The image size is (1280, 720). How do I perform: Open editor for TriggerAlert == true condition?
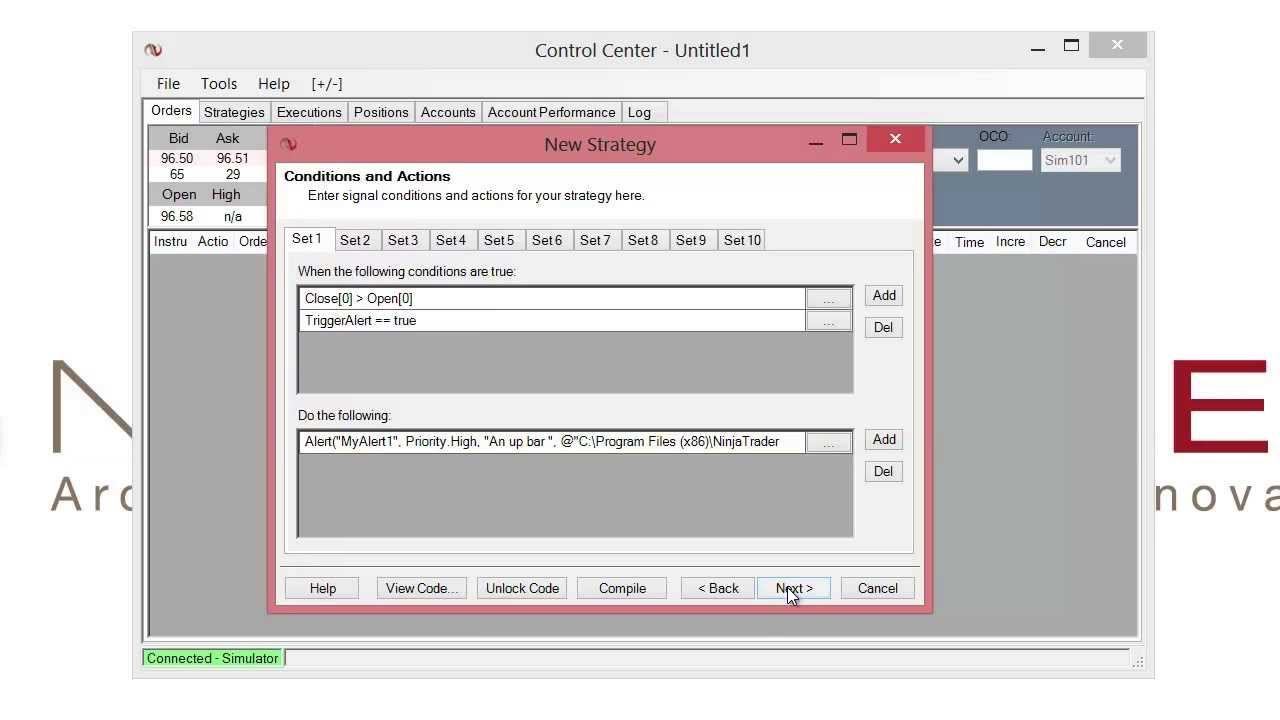point(828,321)
